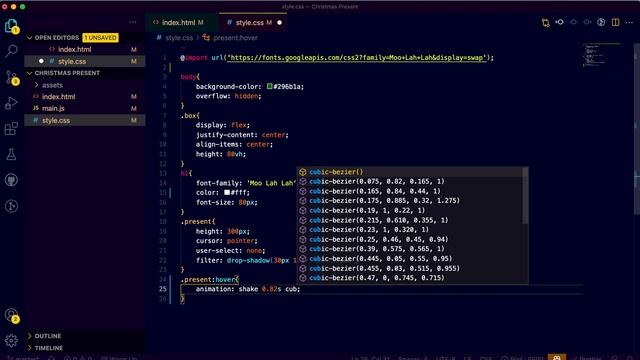Select cubic-bezier(0.455, 0.03, 0.515, 0.955) suggestion
Image resolution: width=640 pixels, height=360 pixels.
(x=410, y=269)
